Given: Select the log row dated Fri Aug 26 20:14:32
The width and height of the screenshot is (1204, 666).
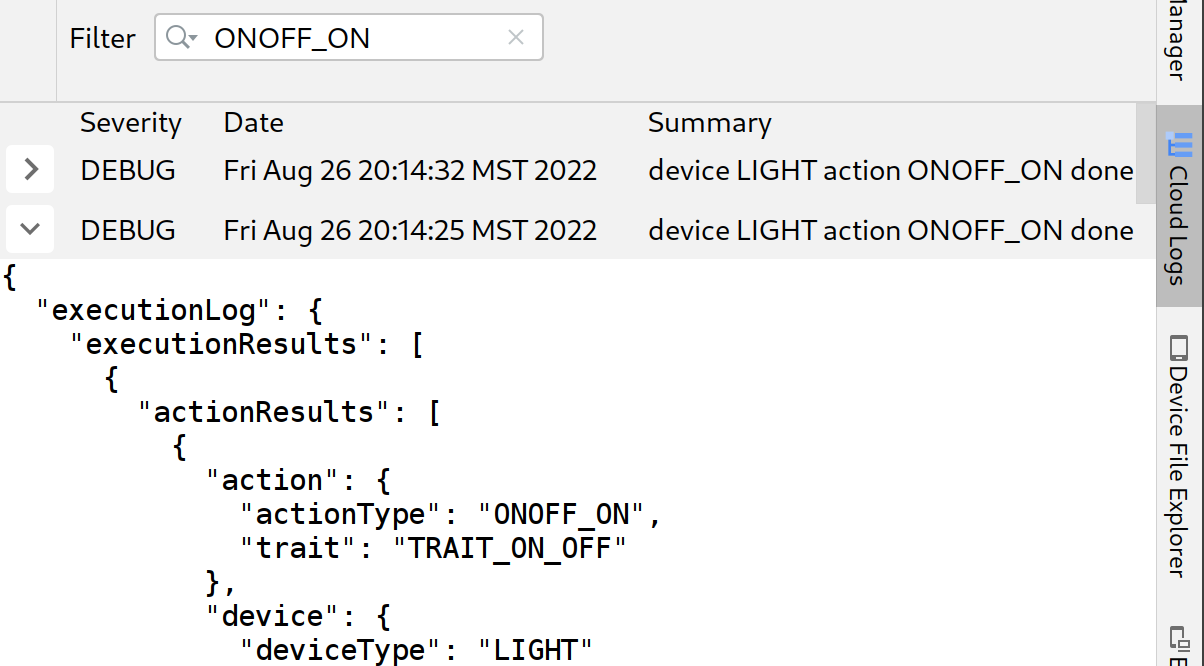Looking at the screenshot, I should 409,169.
